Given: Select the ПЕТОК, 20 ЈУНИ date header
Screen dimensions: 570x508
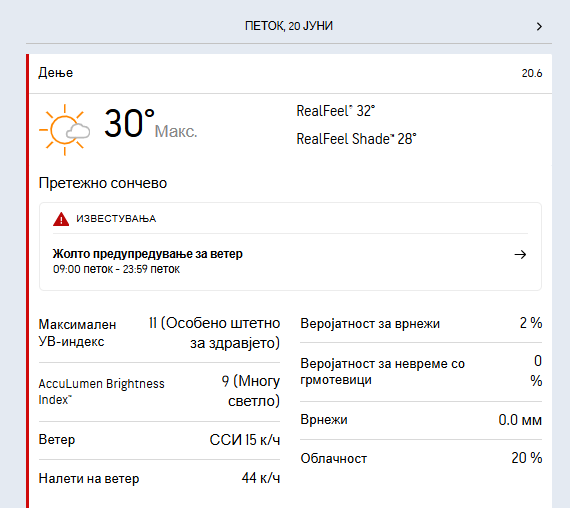Looking at the screenshot, I should click(289, 26).
